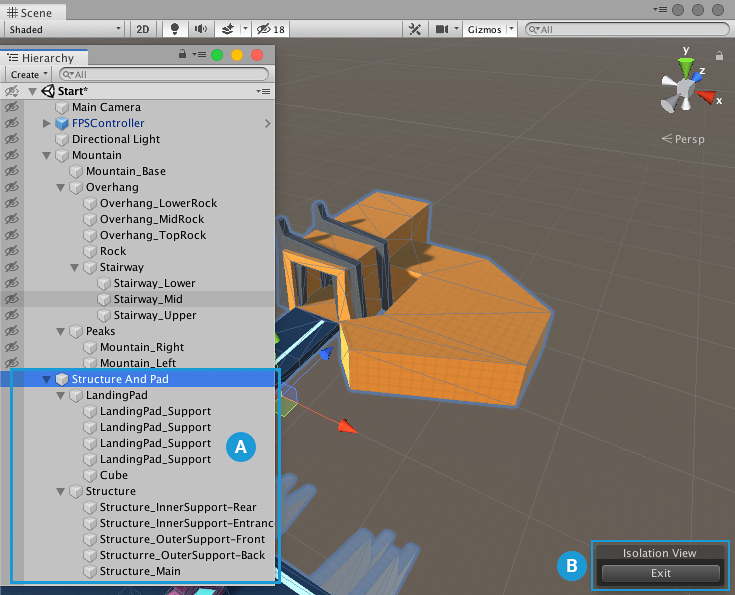Click the Scene view search field
This screenshot has width=735, height=595.
click(627, 29)
